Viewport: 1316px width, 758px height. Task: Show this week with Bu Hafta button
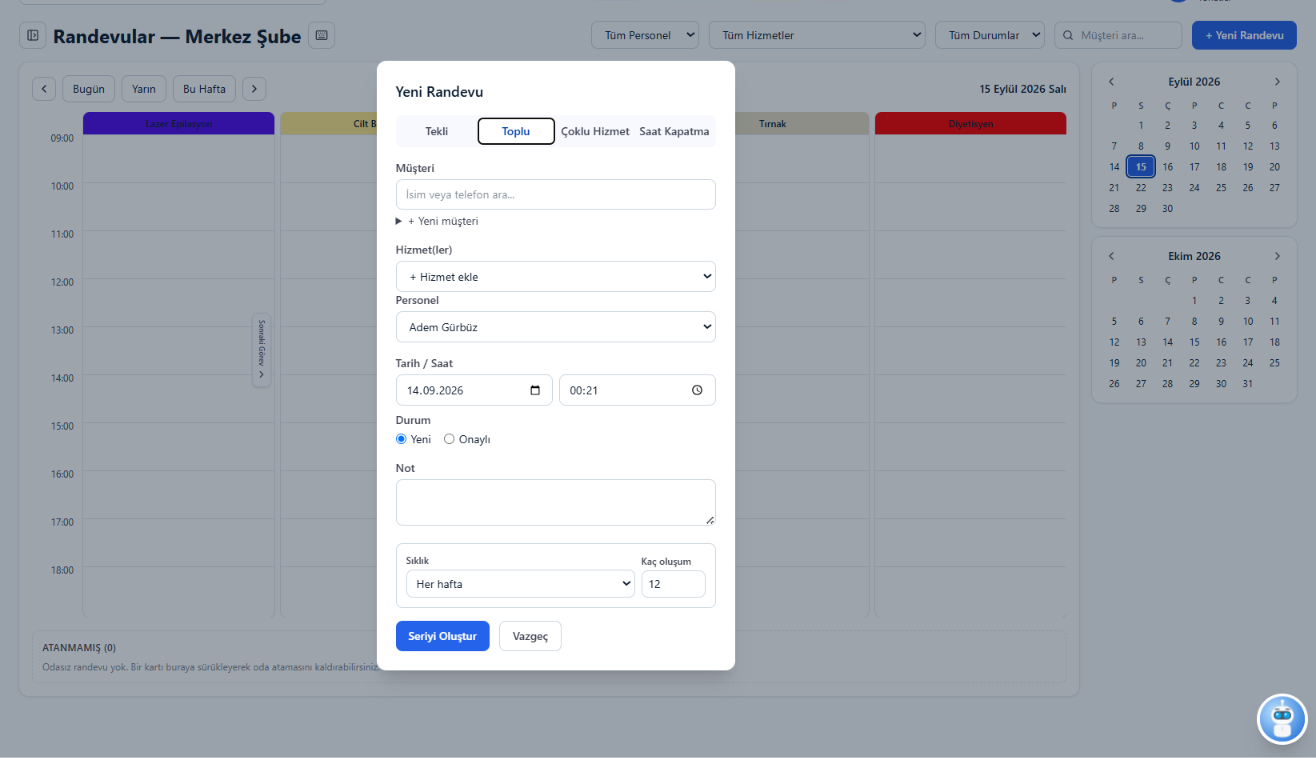204,89
